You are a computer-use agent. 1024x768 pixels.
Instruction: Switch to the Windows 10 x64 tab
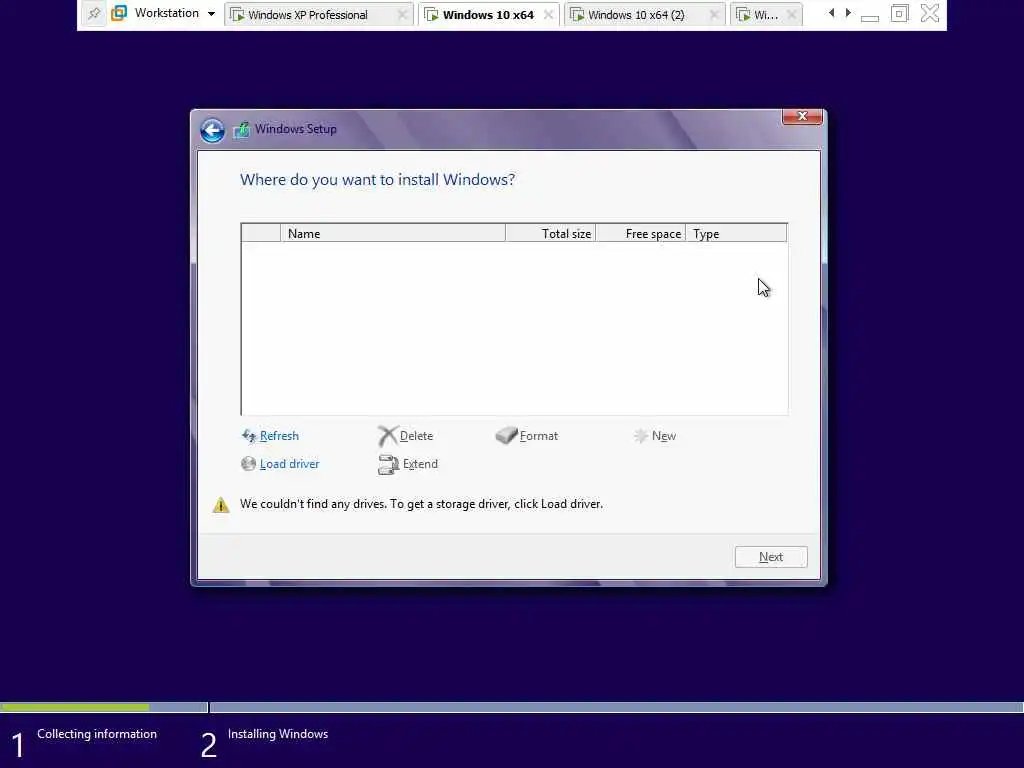point(488,14)
